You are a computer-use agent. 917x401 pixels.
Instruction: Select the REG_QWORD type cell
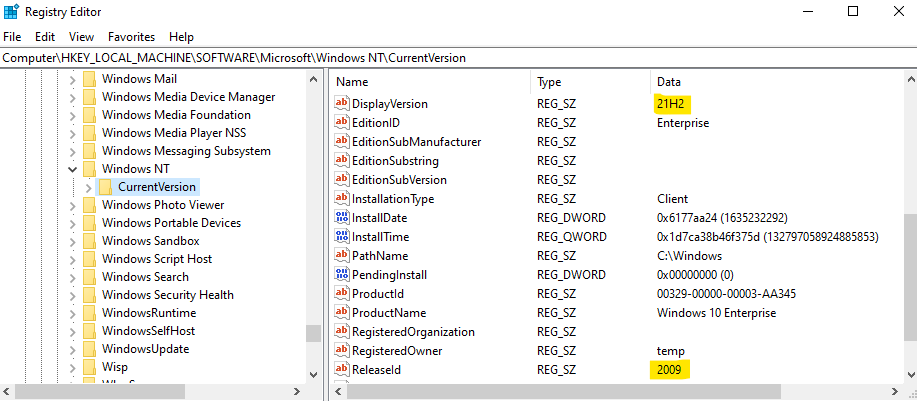[x=571, y=237]
